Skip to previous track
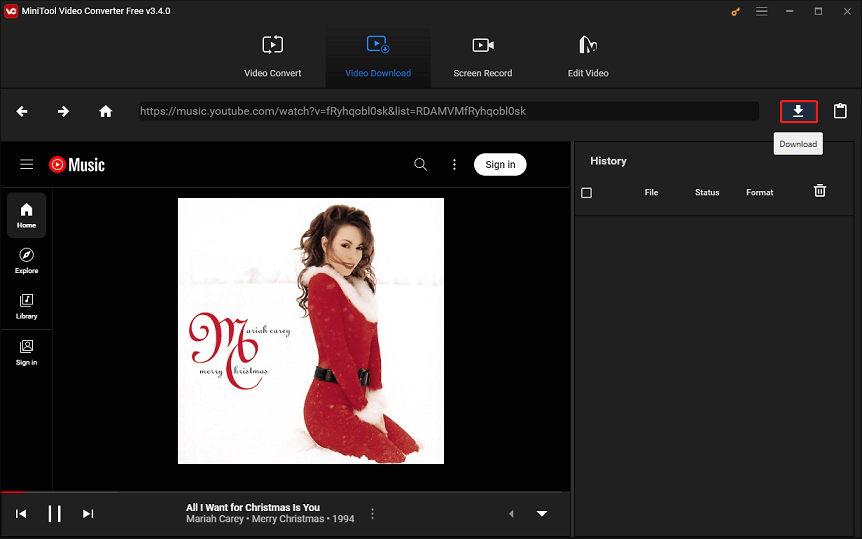Viewport: 862px width, 539px height. 21,514
